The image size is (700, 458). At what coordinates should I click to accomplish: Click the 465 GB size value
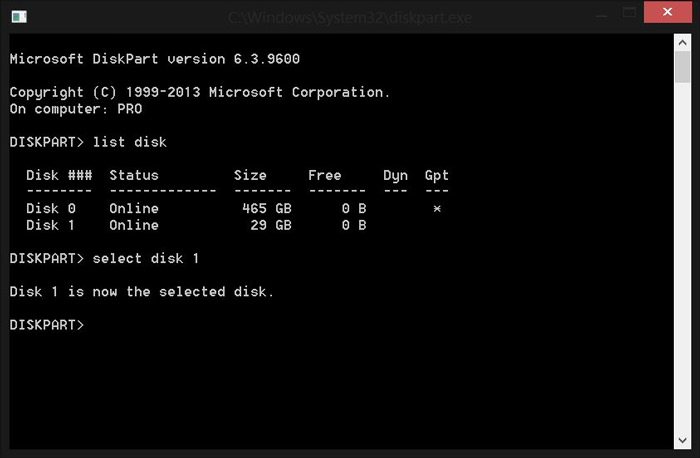point(266,209)
